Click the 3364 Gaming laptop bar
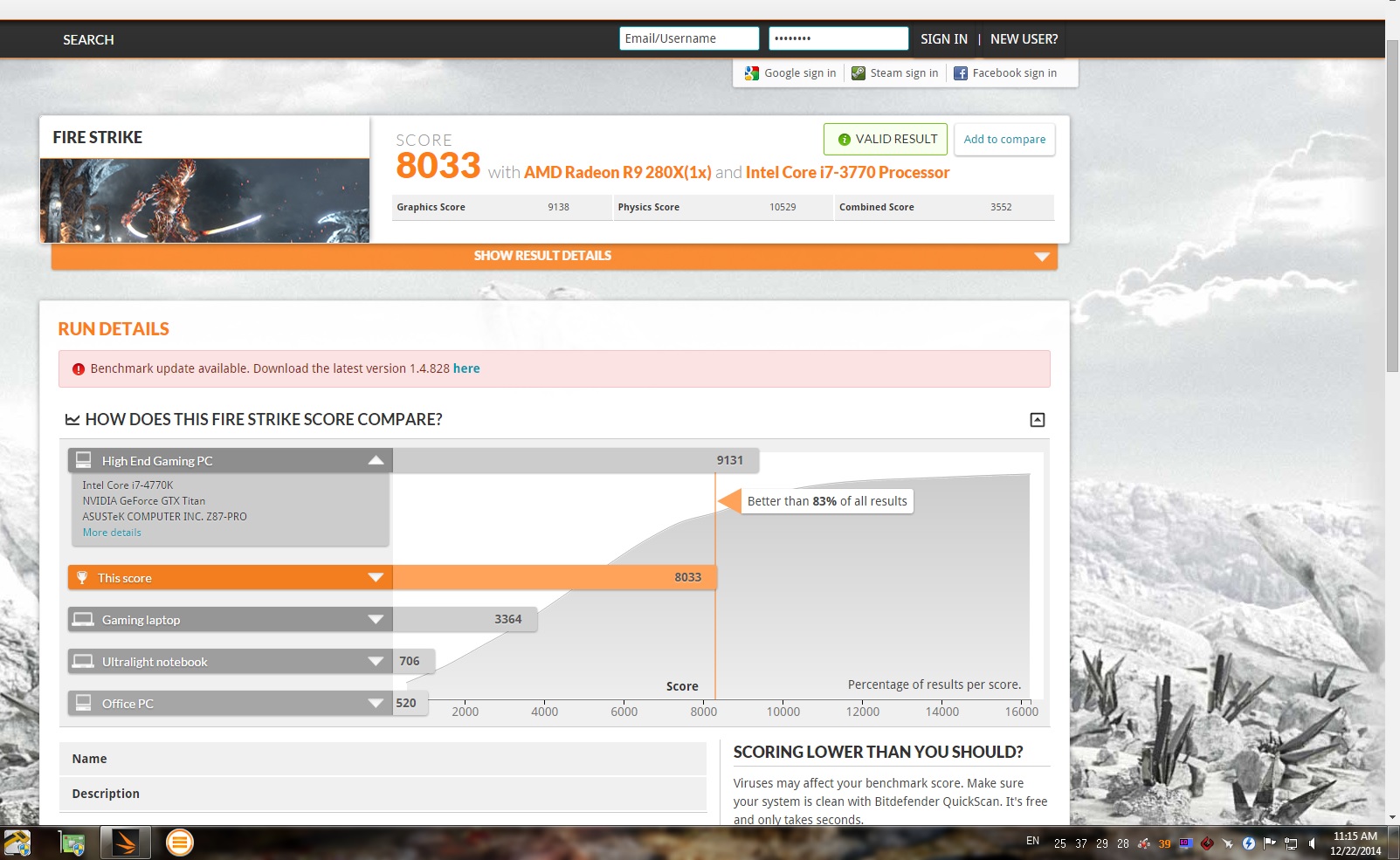This screenshot has width=1400, height=860. [x=465, y=619]
